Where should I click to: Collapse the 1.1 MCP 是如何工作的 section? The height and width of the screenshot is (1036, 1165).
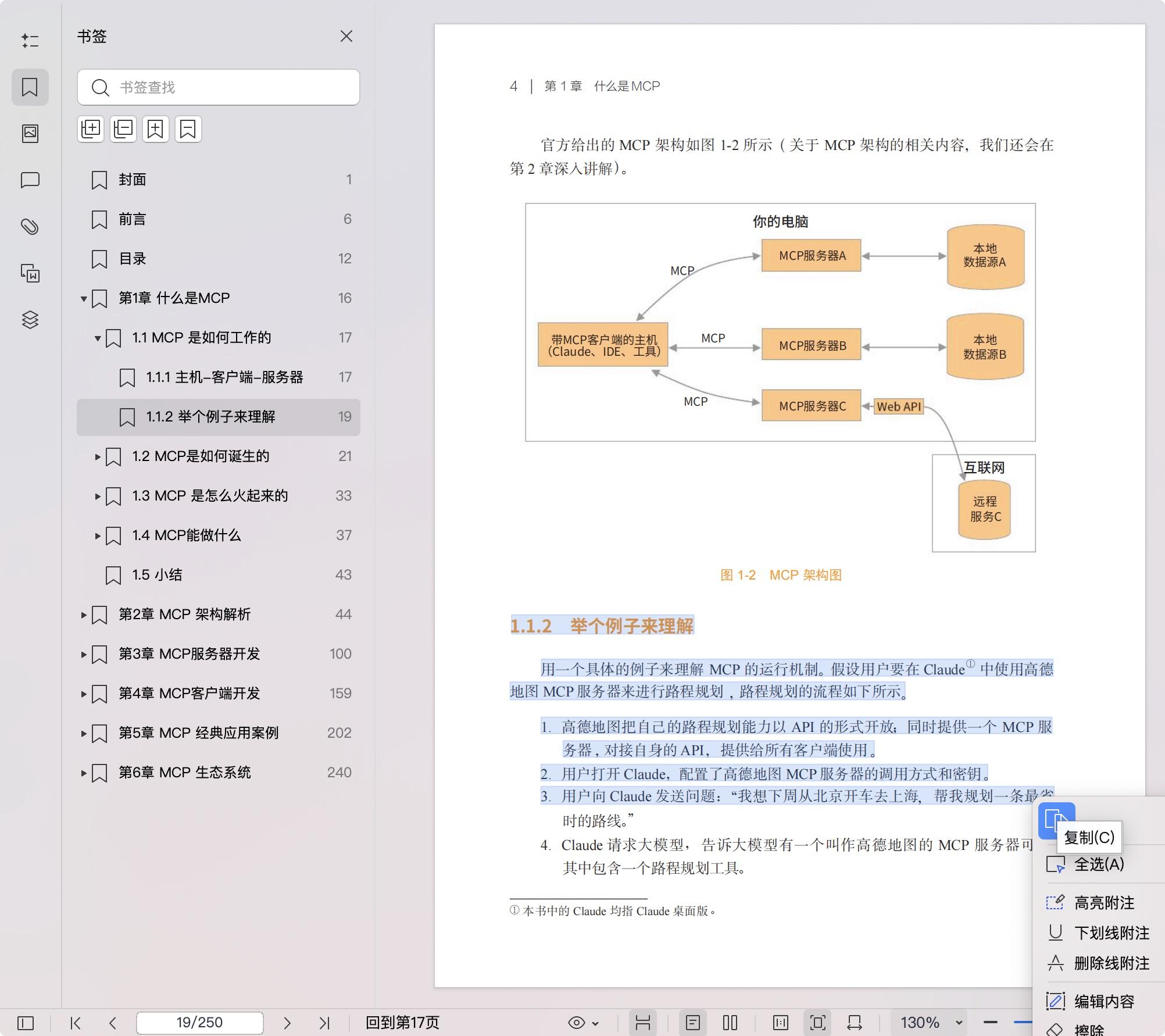click(x=98, y=337)
